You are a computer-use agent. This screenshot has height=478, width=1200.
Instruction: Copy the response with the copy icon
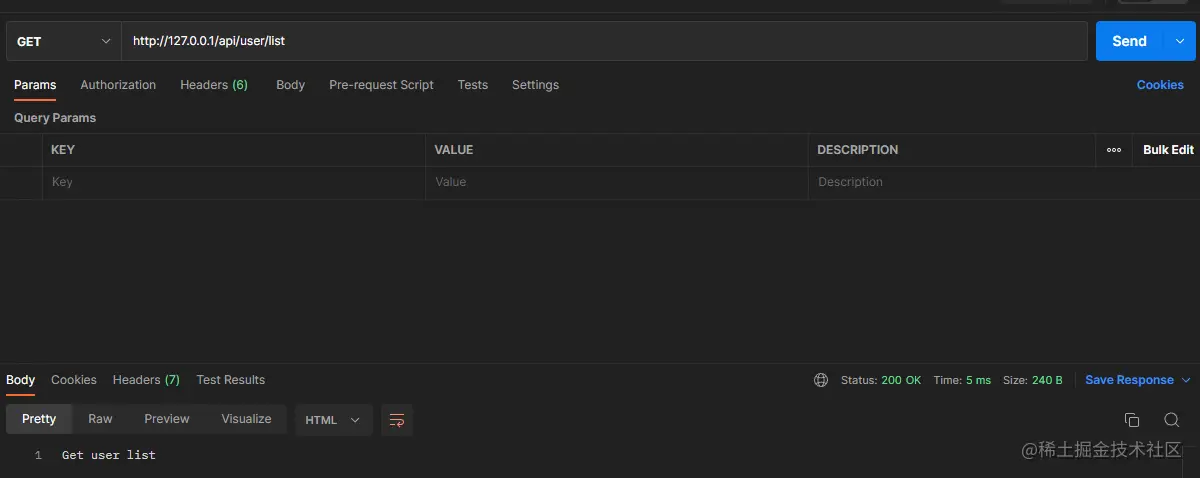click(1132, 420)
